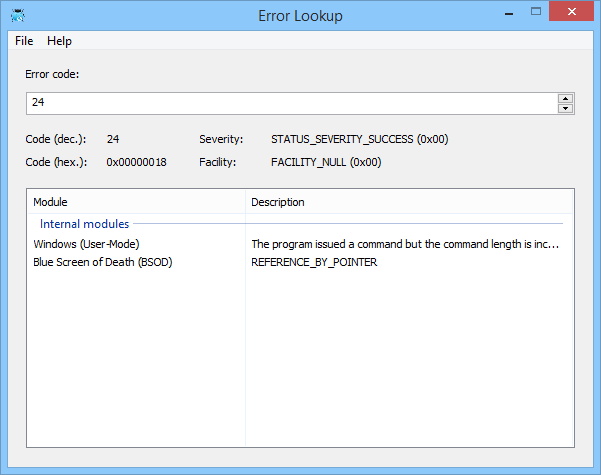Click the REFERENCE_BY_POINTER description
Screen dimensions: 601x475
click(x=314, y=262)
